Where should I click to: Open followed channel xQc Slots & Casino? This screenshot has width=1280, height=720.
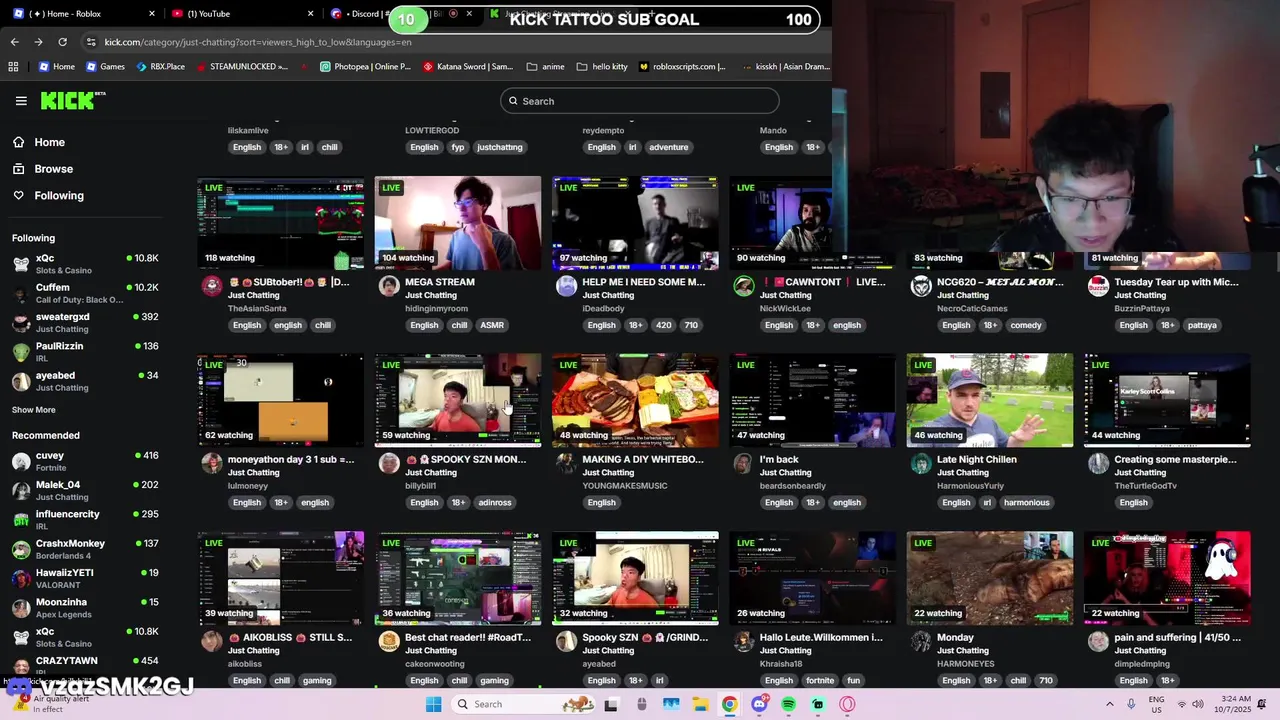tap(85, 264)
